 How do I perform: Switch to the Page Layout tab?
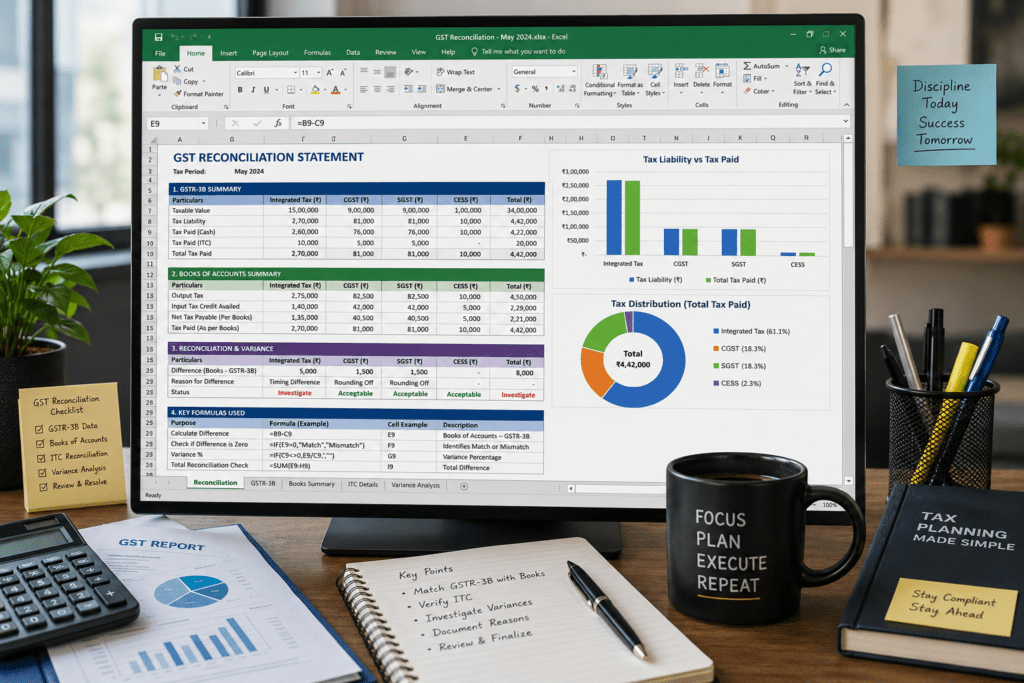point(270,53)
